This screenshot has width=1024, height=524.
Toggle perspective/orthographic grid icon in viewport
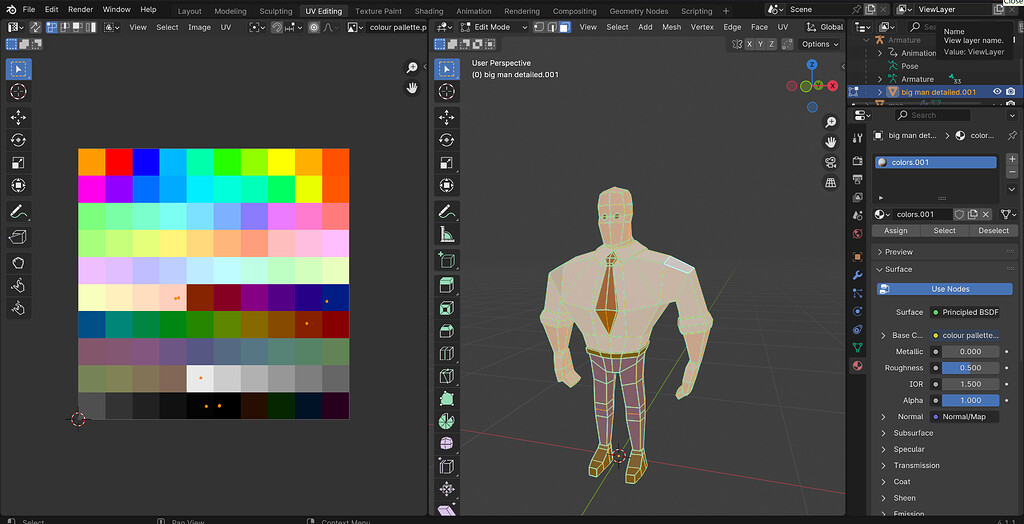pos(831,183)
